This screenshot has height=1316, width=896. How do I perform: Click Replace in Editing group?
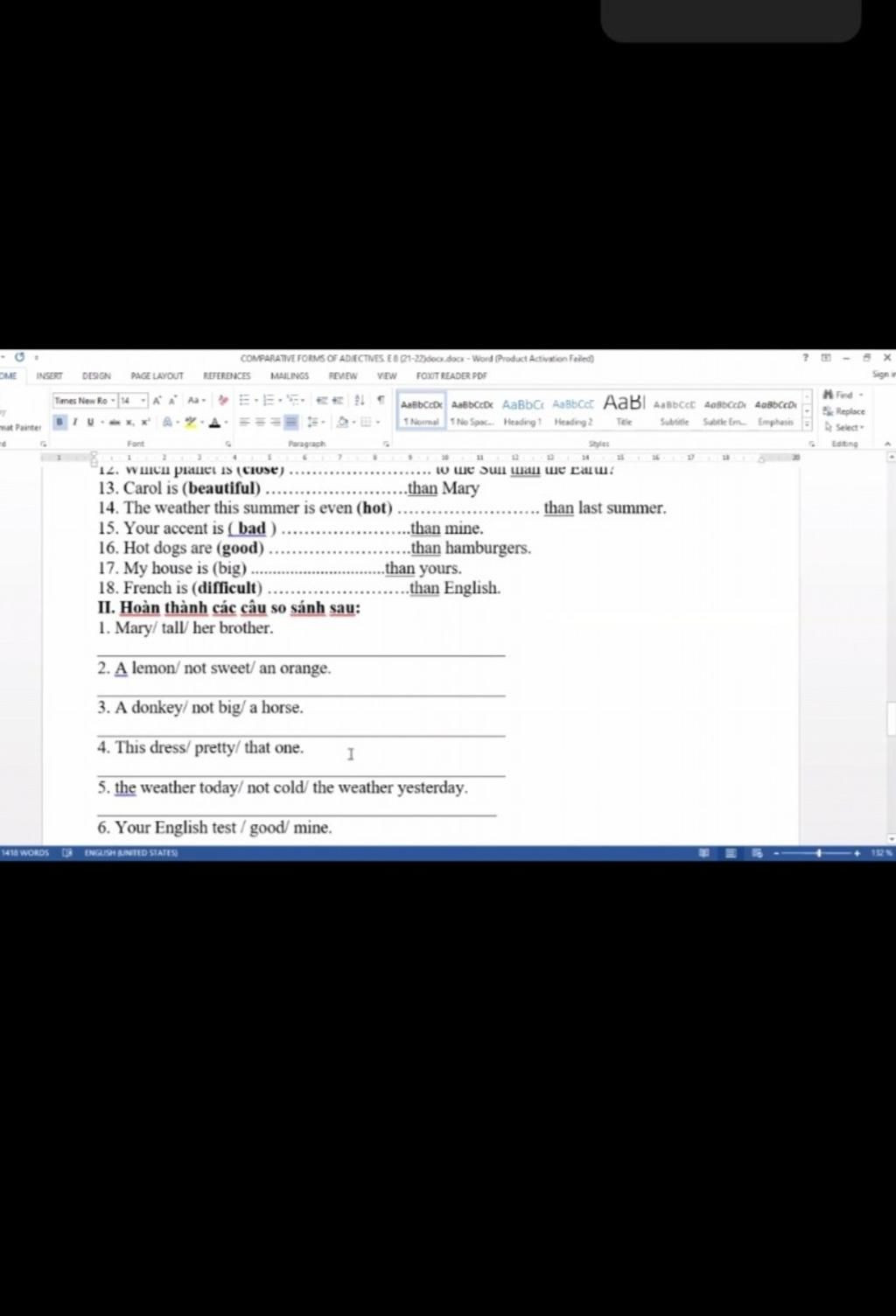[844, 411]
